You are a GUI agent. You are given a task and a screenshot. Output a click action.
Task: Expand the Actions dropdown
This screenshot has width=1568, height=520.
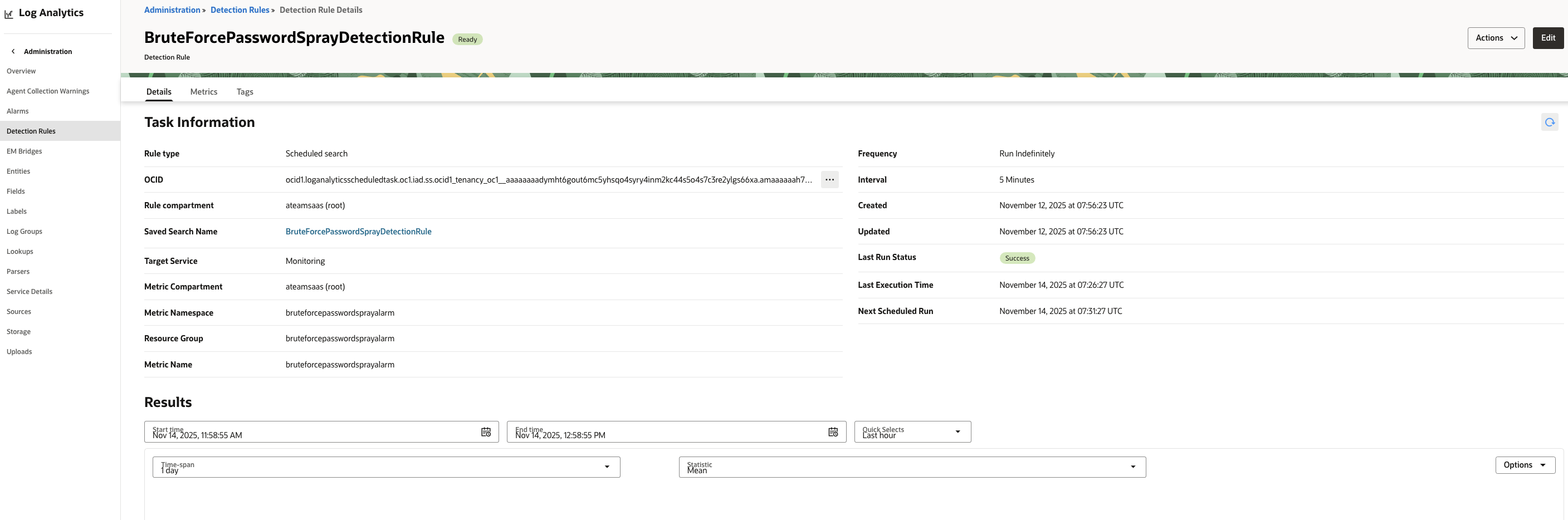click(1496, 38)
